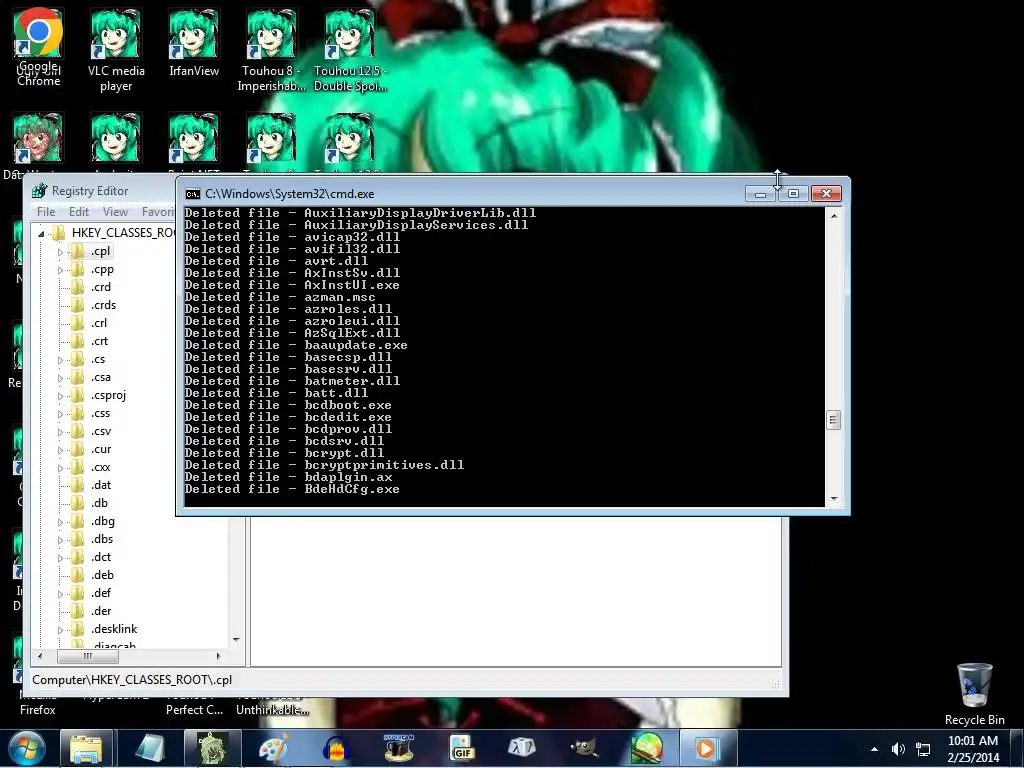Image resolution: width=1024 pixels, height=768 pixels.
Task: Click the cmd window vertical scroll thumb
Action: click(833, 420)
